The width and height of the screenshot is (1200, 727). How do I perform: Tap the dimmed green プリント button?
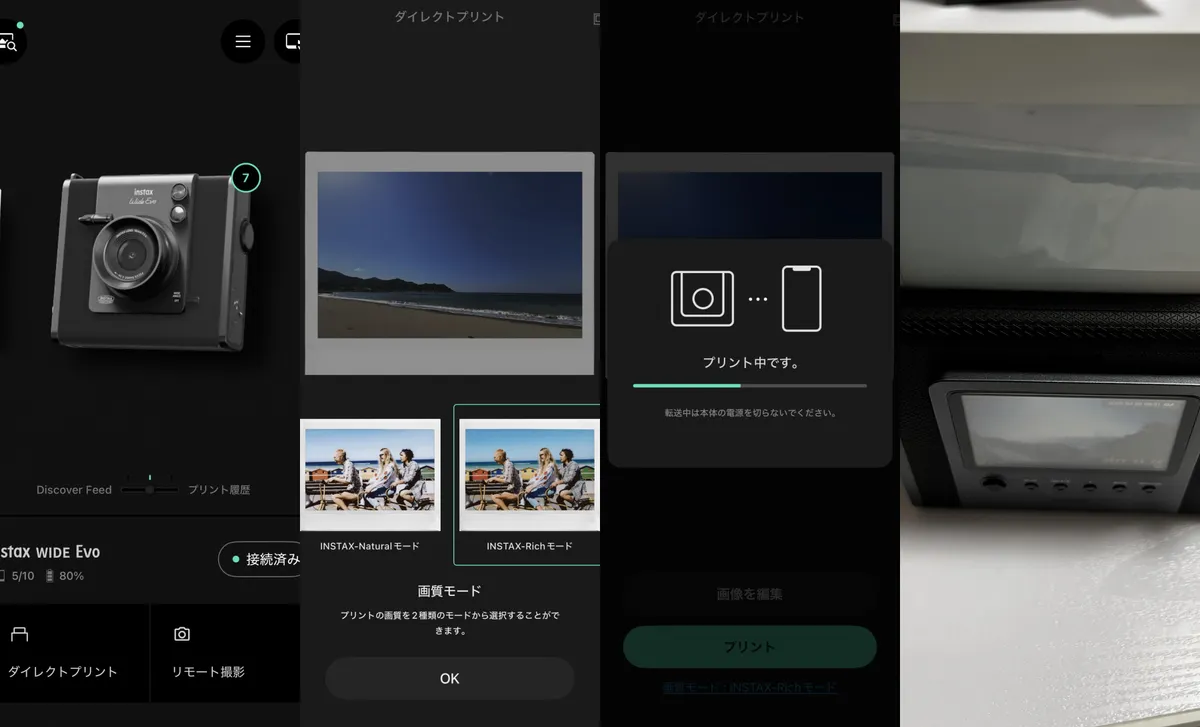(750, 647)
